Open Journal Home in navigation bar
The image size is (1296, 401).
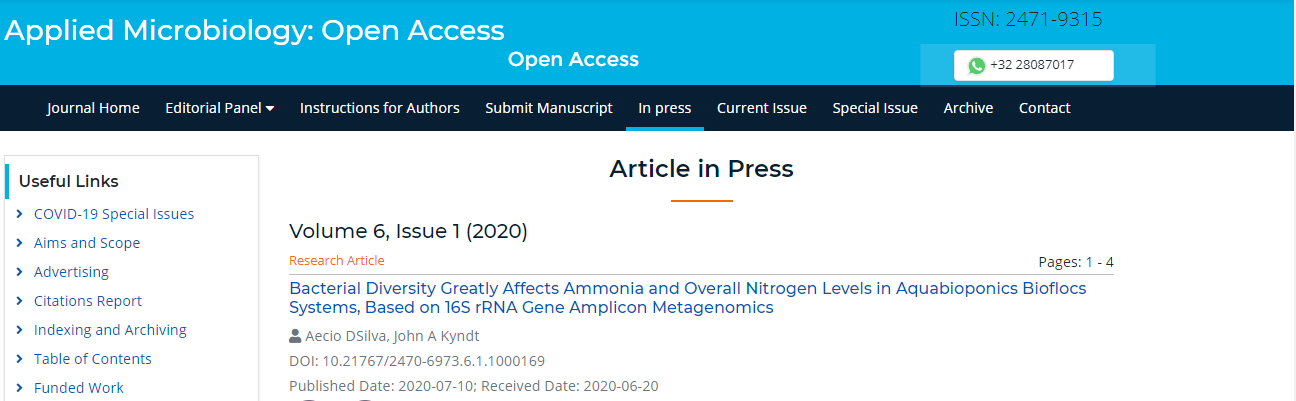point(93,108)
